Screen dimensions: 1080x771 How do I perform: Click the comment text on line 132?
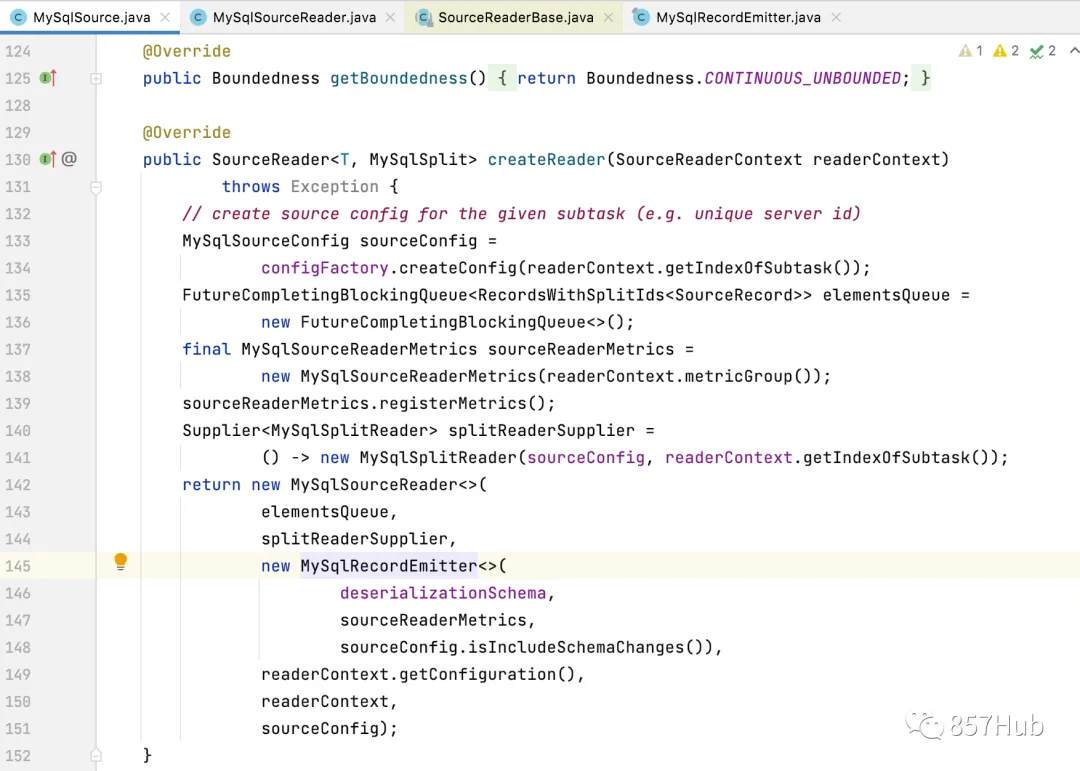click(x=521, y=214)
